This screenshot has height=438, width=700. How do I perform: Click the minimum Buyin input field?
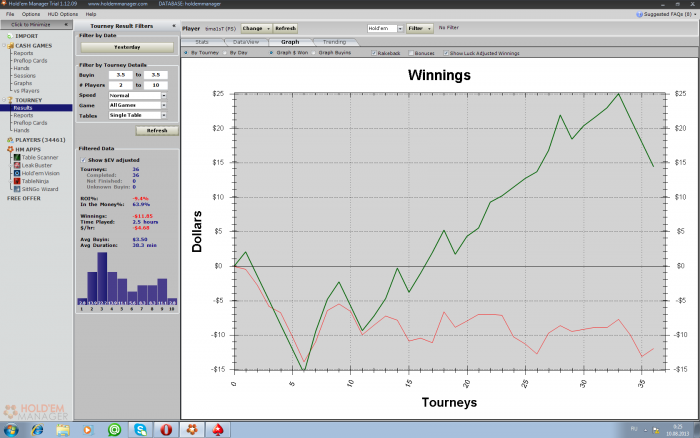click(x=121, y=75)
